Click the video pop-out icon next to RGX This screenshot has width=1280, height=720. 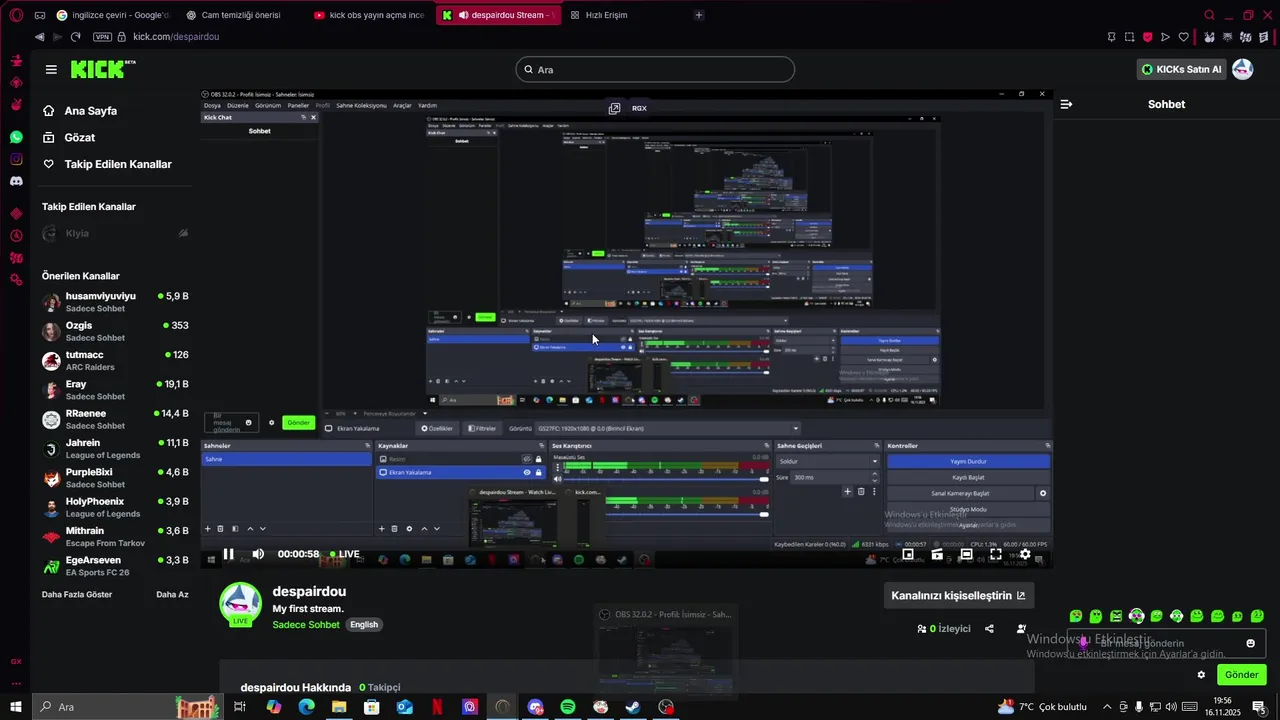tap(614, 108)
